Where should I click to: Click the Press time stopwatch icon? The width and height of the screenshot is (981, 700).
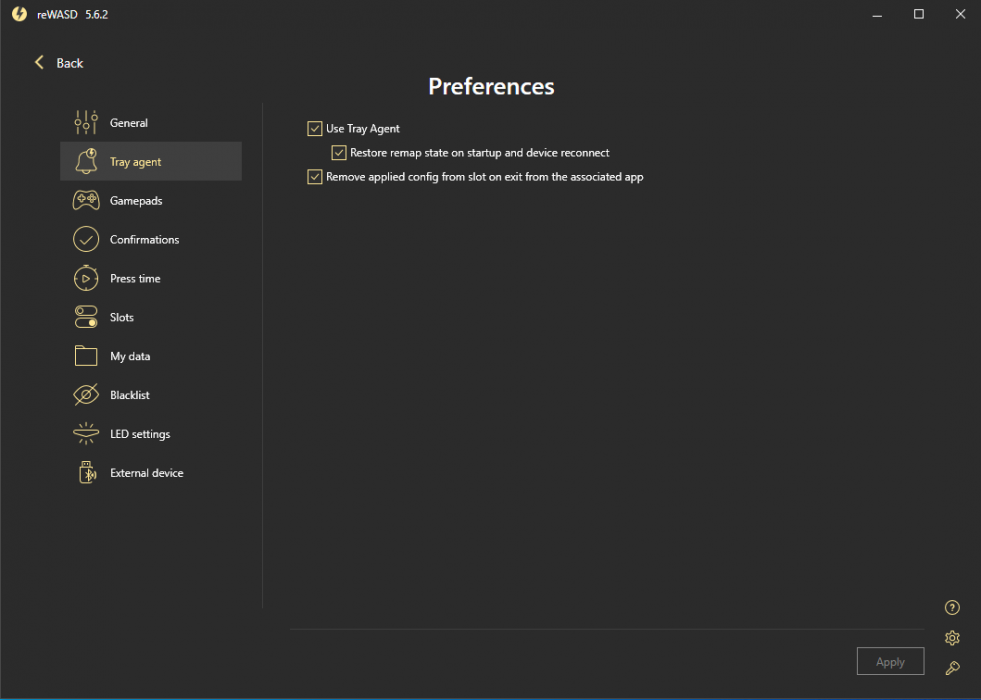(86, 279)
